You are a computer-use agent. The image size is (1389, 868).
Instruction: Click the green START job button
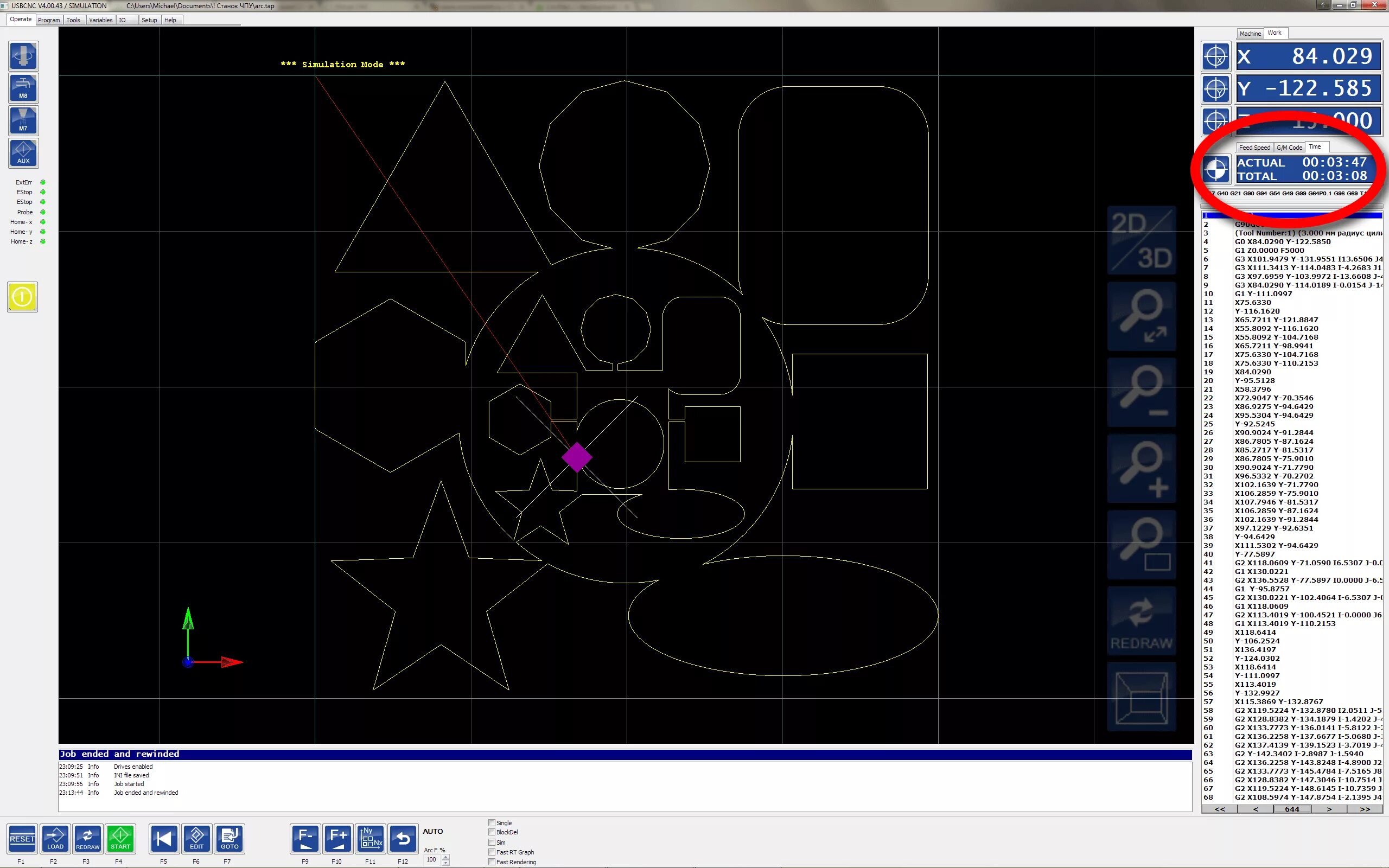pos(120,838)
